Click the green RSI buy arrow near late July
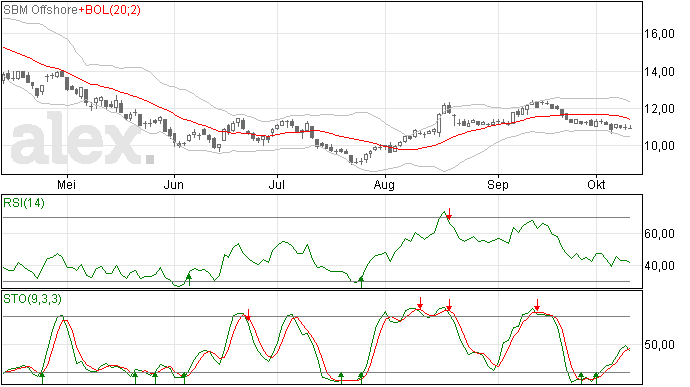This screenshot has width=690, height=387. coord(361,281)
